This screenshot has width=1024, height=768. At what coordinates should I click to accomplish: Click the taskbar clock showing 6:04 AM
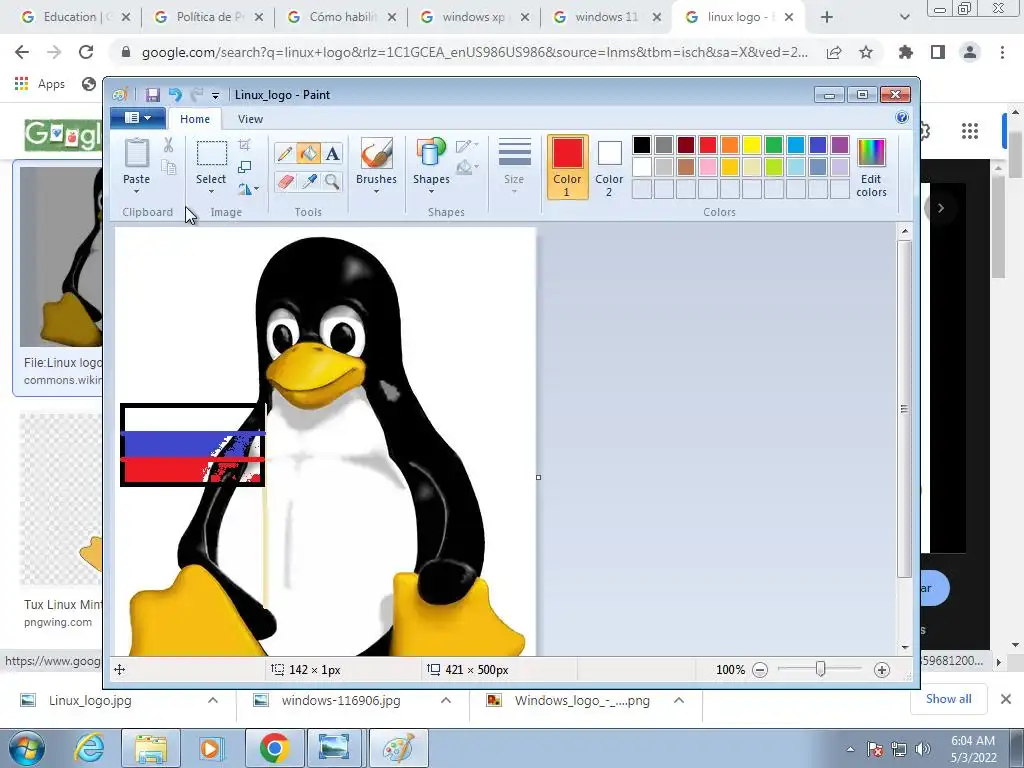tap(973, 748)
